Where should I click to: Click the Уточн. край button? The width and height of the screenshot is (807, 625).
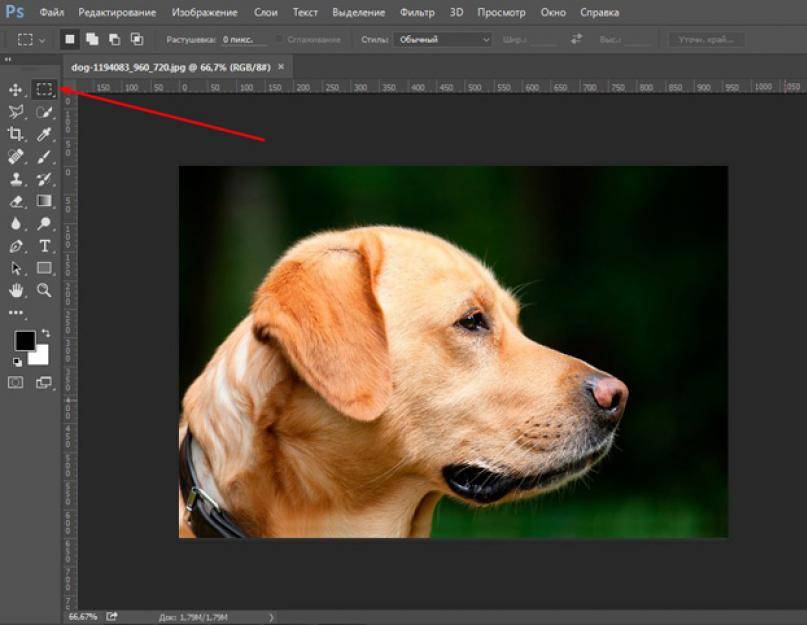coord(706,40)
